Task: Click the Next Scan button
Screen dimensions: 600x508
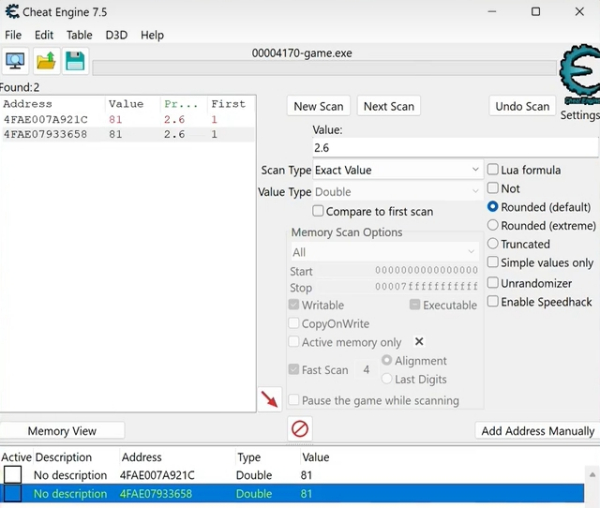Action: [389, 106]
